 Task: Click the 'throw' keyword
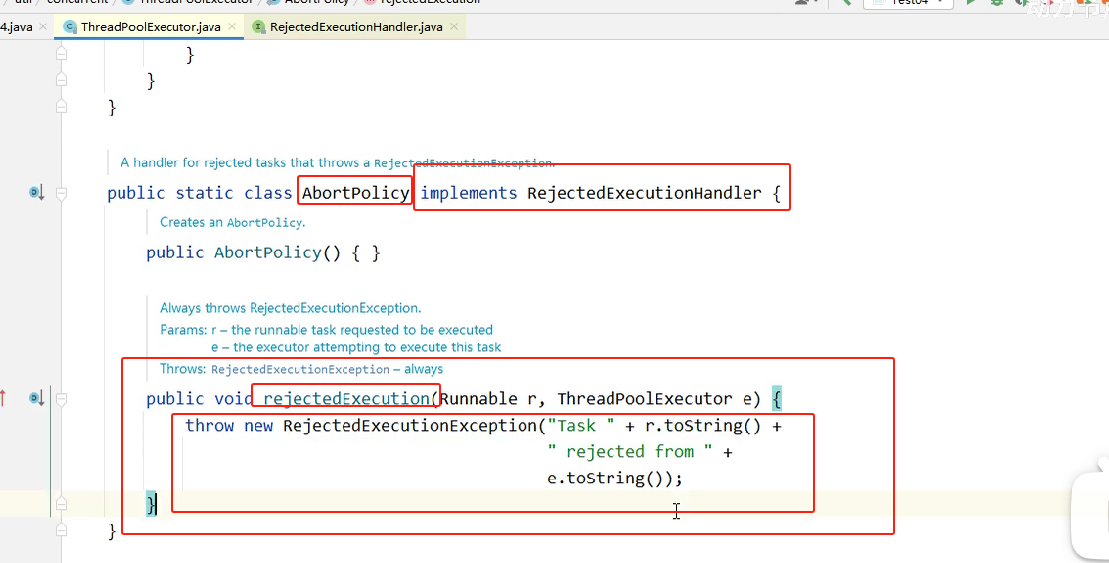point(210,426)
